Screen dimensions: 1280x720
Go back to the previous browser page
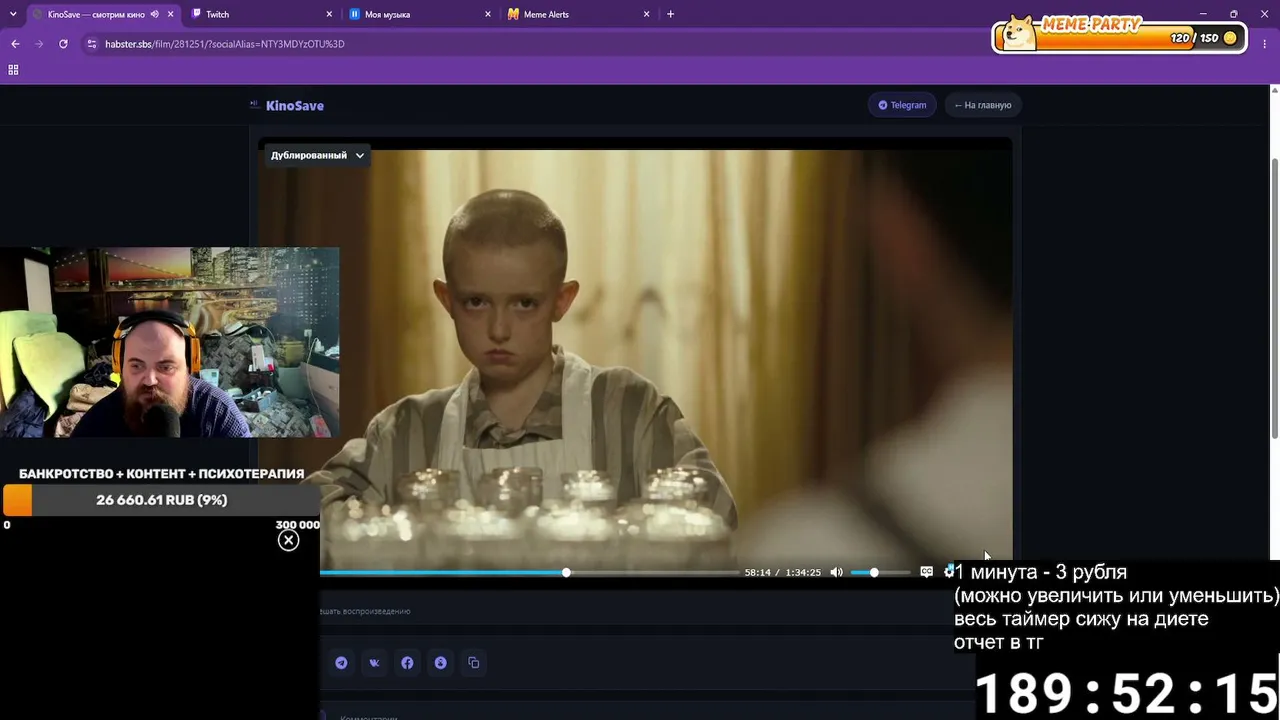[x=15, y=44]
